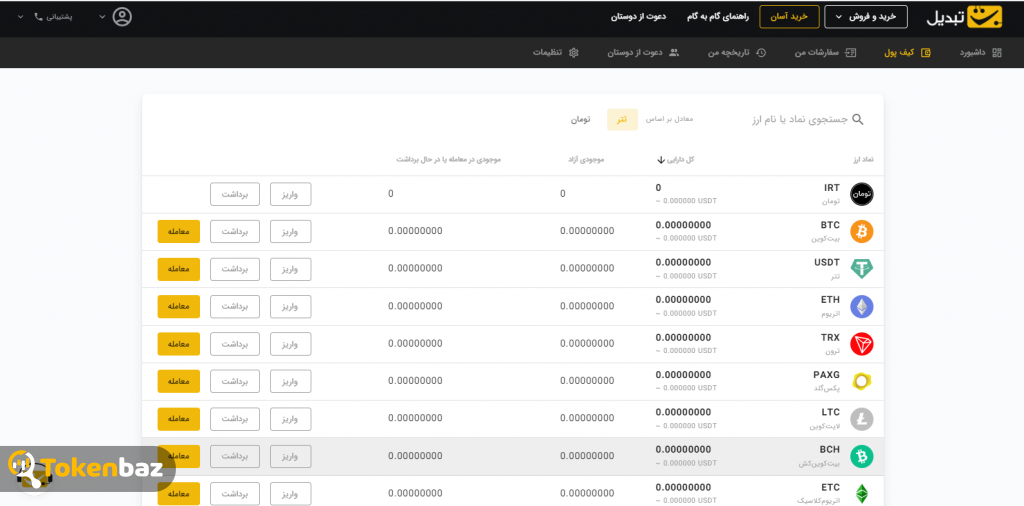Screen dimensions: 1024x506
Task: Click the IRT toman coin icon
Action: click(861, 194)
